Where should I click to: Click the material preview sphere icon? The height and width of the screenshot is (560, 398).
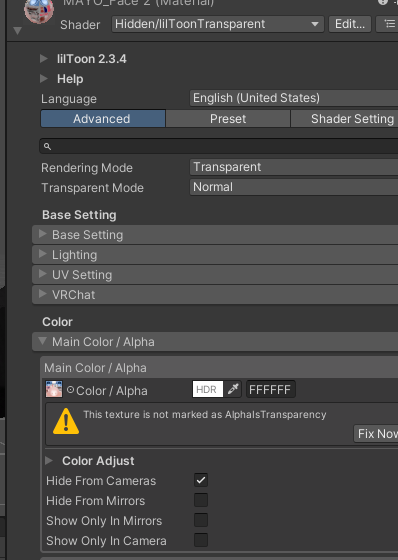coord(39,11)
